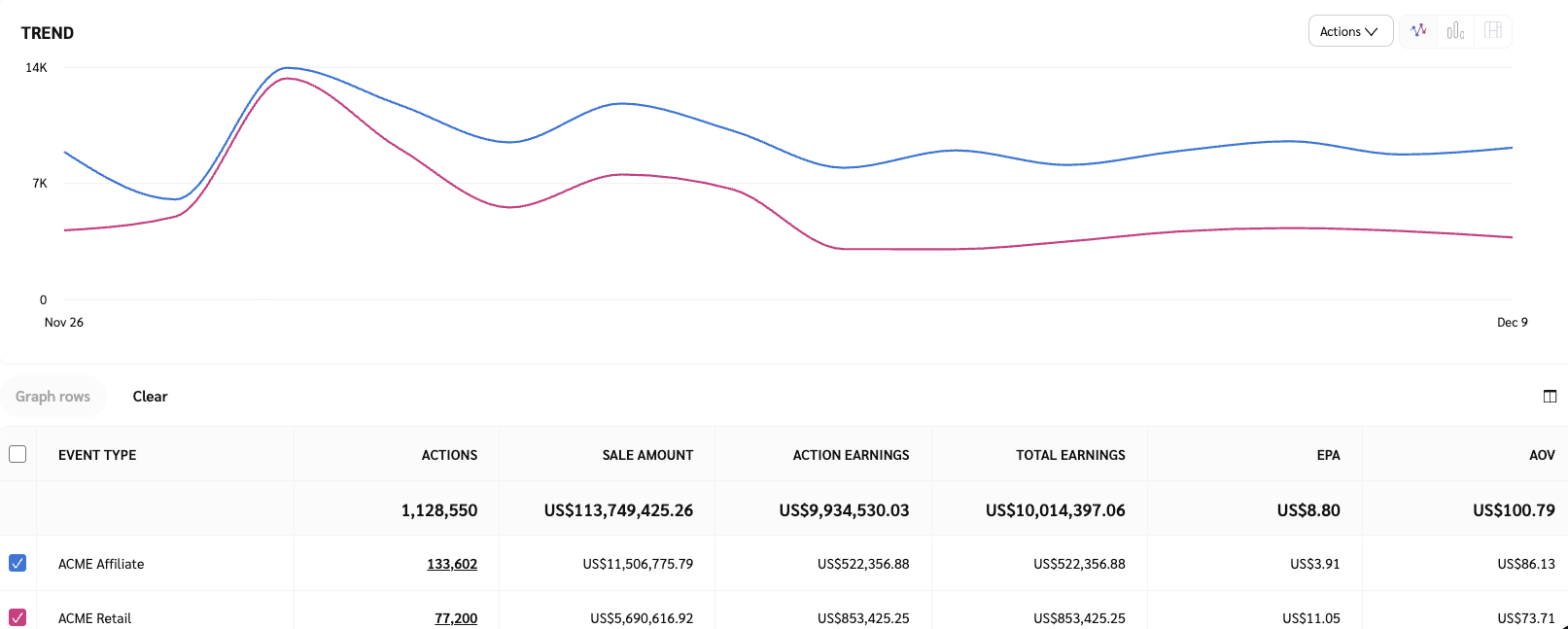The image size is (1568, 629).
Task: Click the Graph rows button
Action: click(52, 397)
